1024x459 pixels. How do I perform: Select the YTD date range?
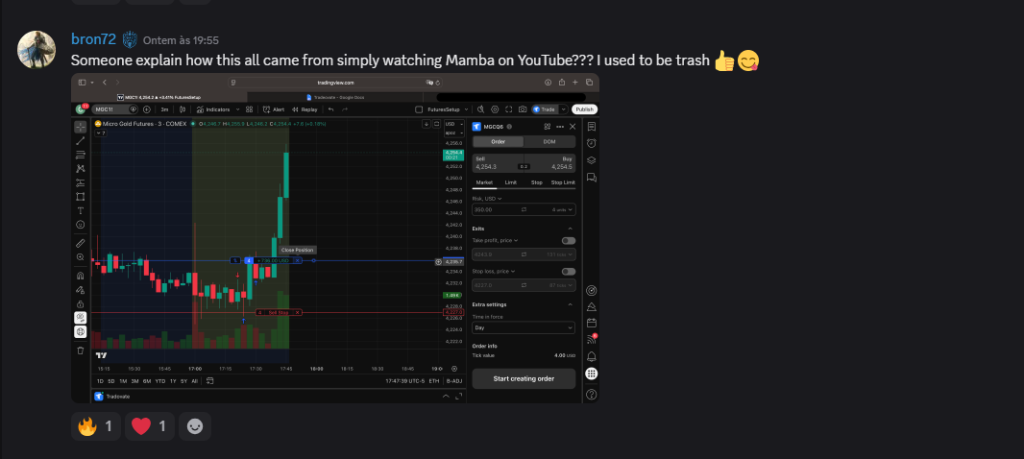click(160, 381)
